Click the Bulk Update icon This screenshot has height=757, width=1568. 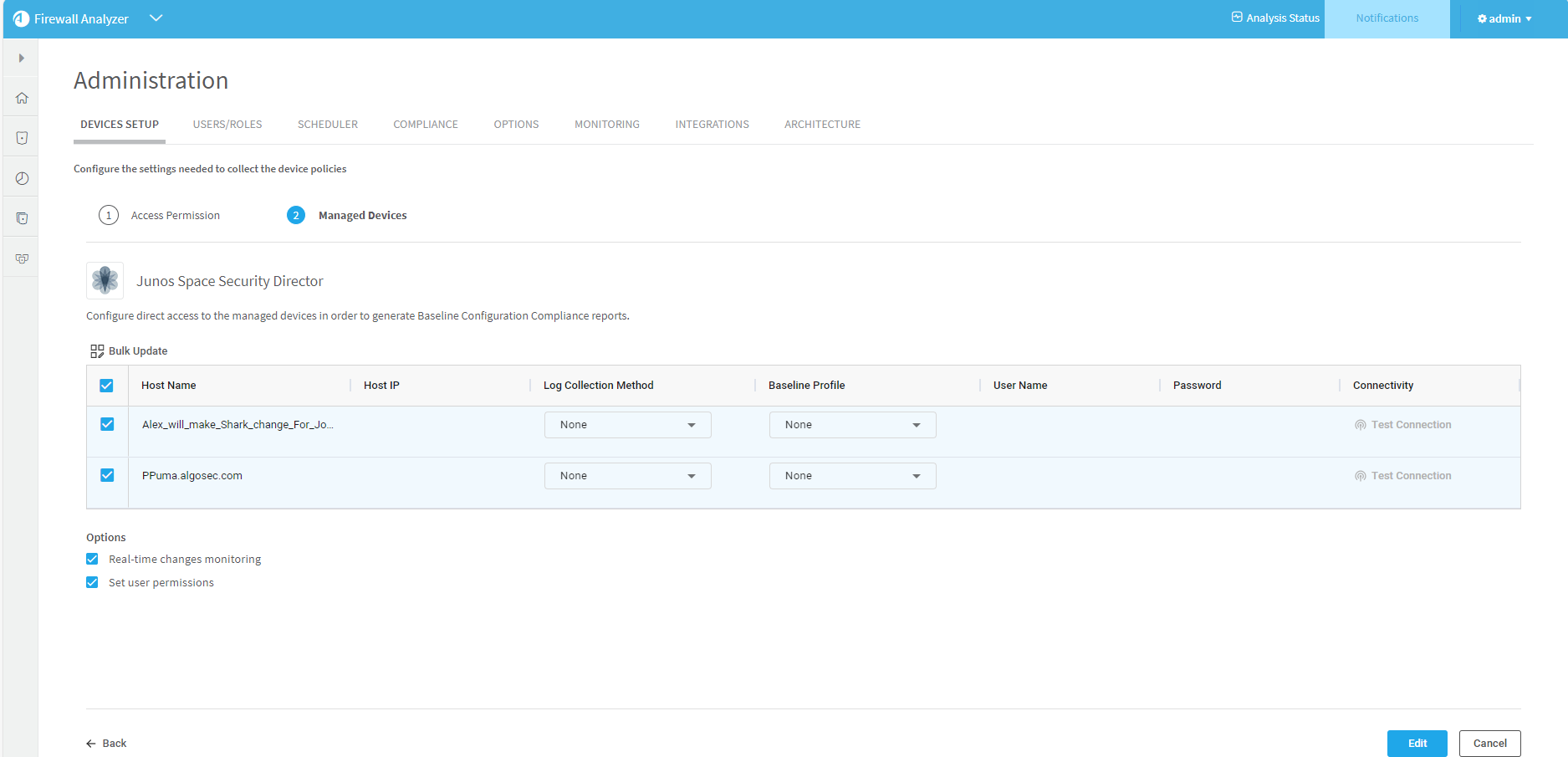(x=97, y=351)
